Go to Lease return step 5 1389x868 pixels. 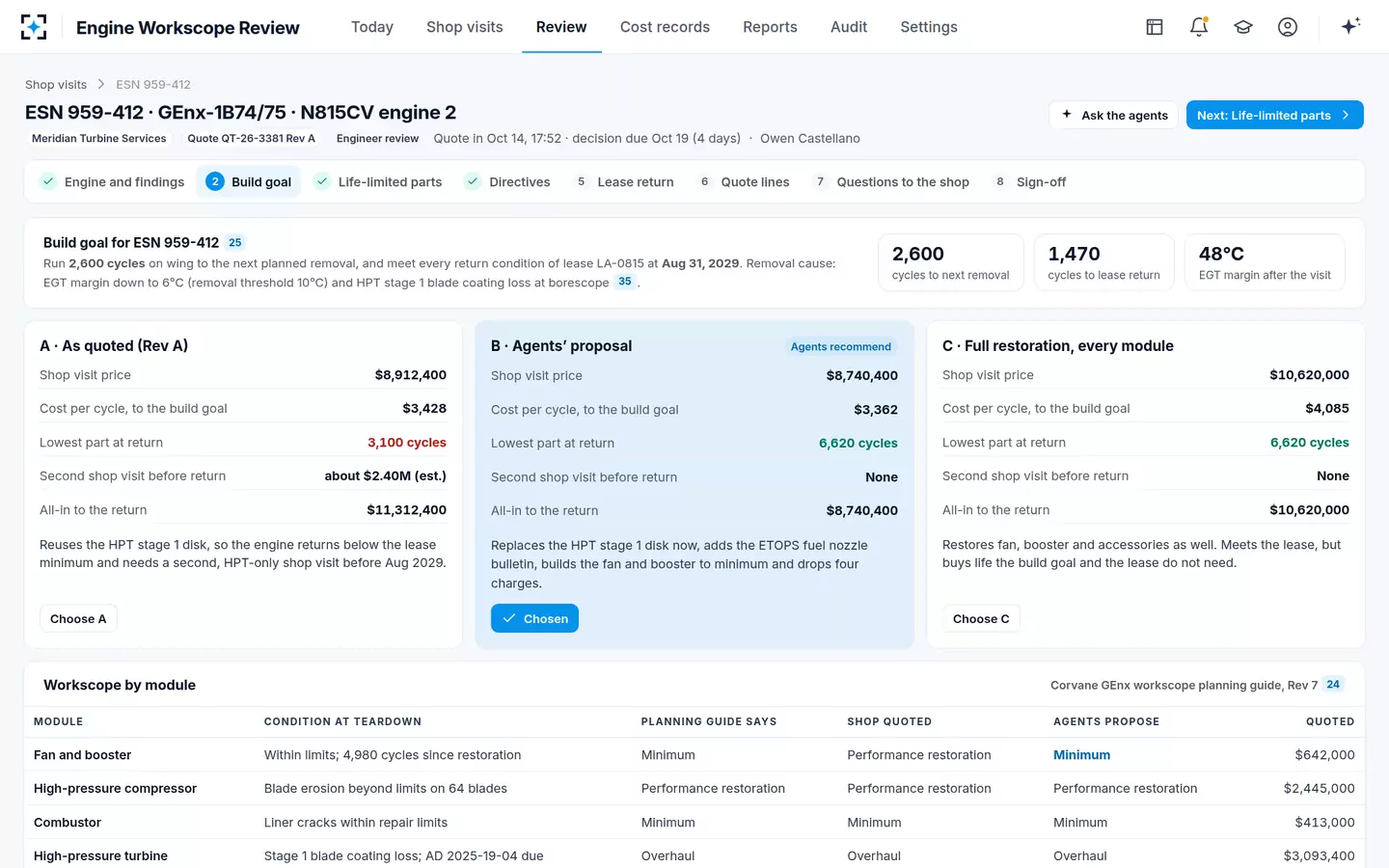624,181
